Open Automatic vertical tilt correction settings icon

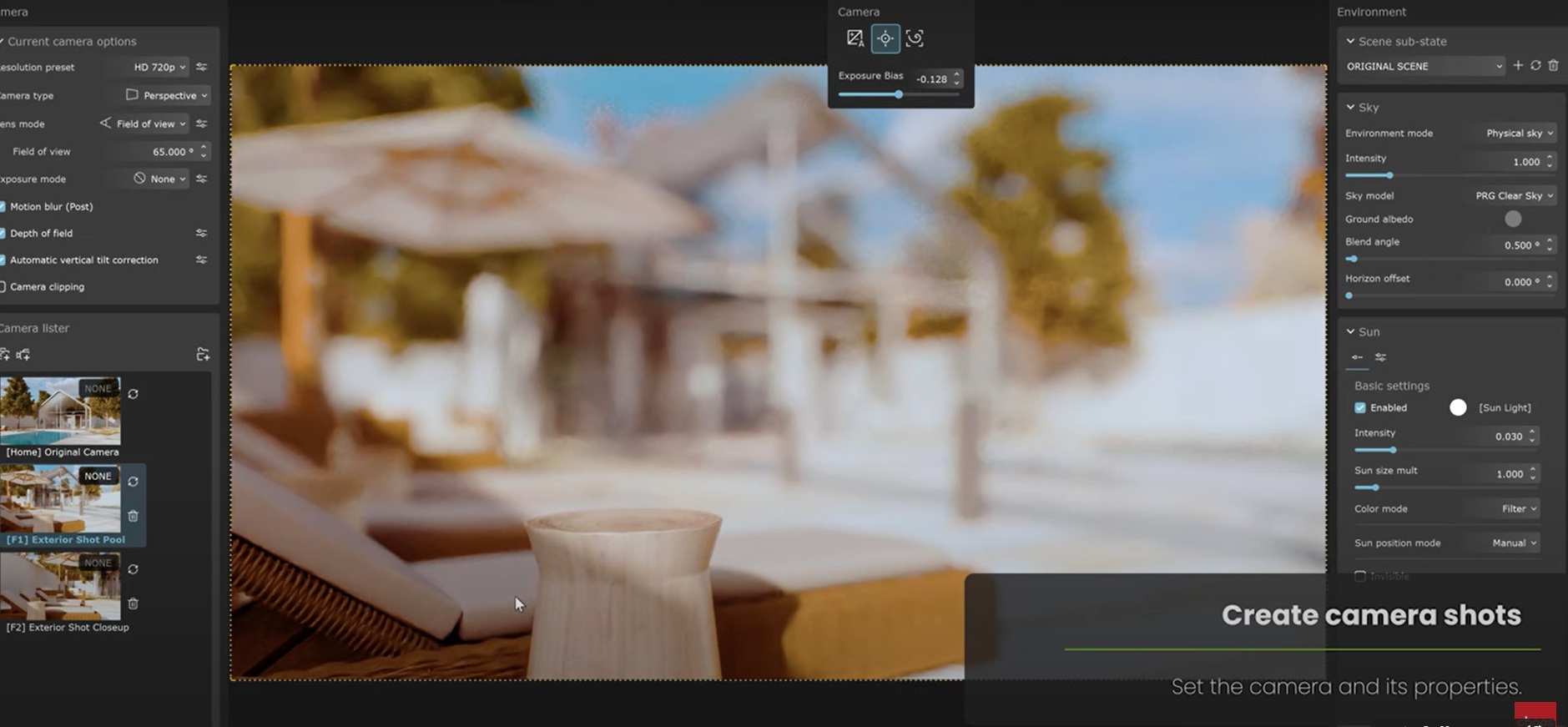[201, 260]
